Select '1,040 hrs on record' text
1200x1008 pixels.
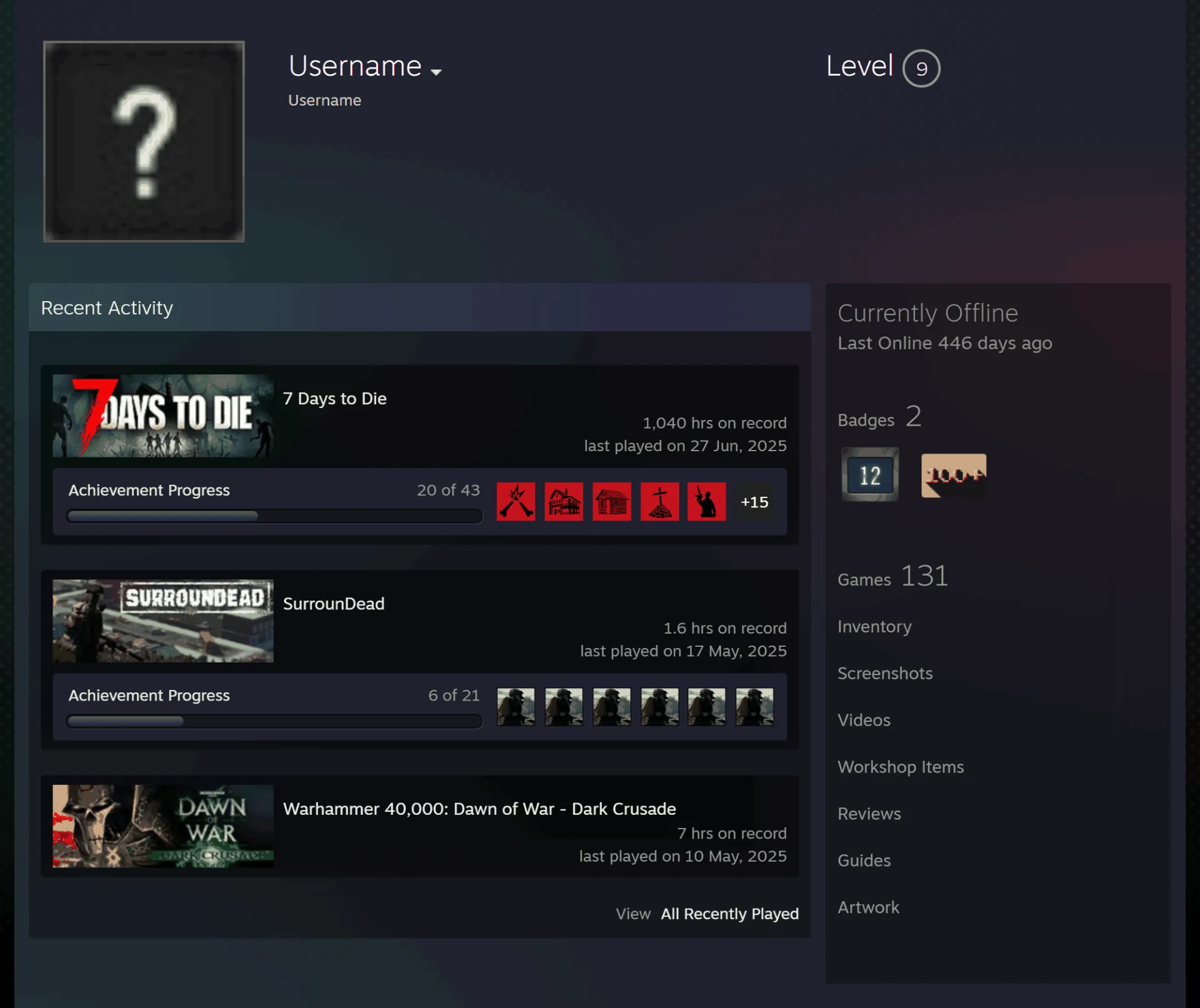714,423
